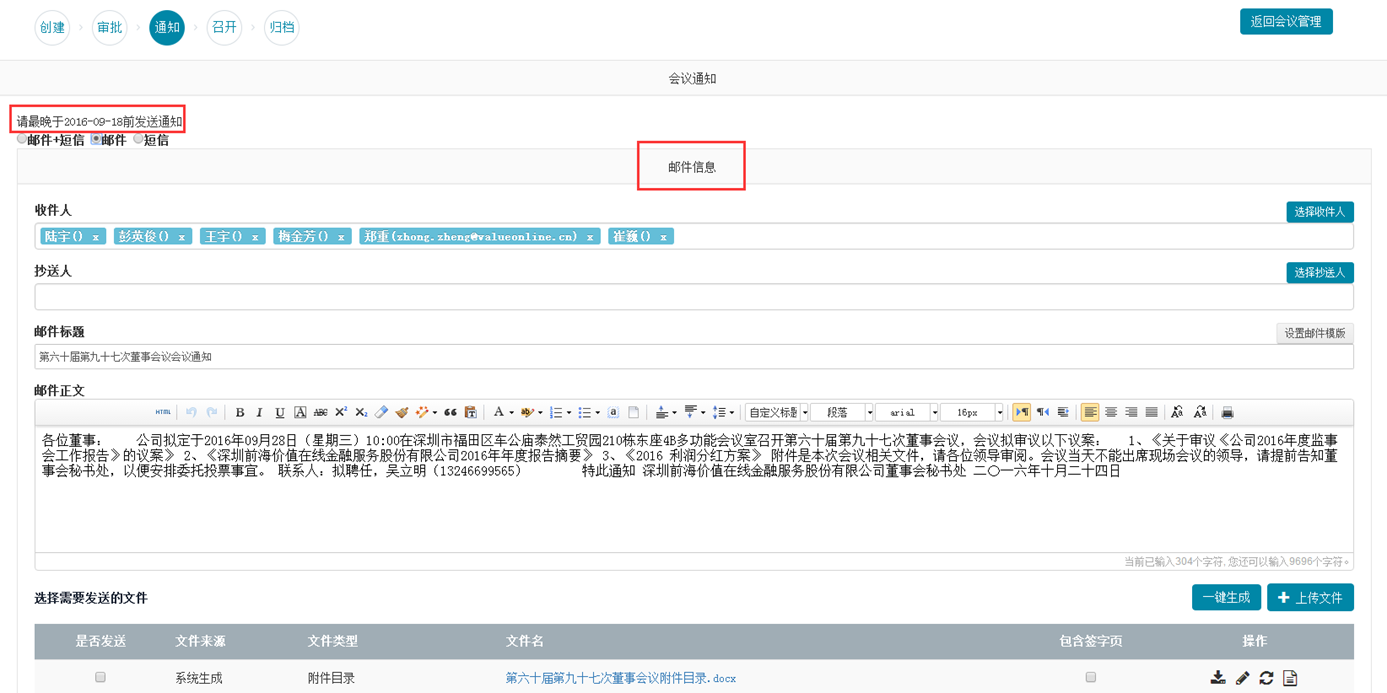This screenshot has height=693, width=1387.
Task: Insert bulleted list
Action: (x=584, y=412)
